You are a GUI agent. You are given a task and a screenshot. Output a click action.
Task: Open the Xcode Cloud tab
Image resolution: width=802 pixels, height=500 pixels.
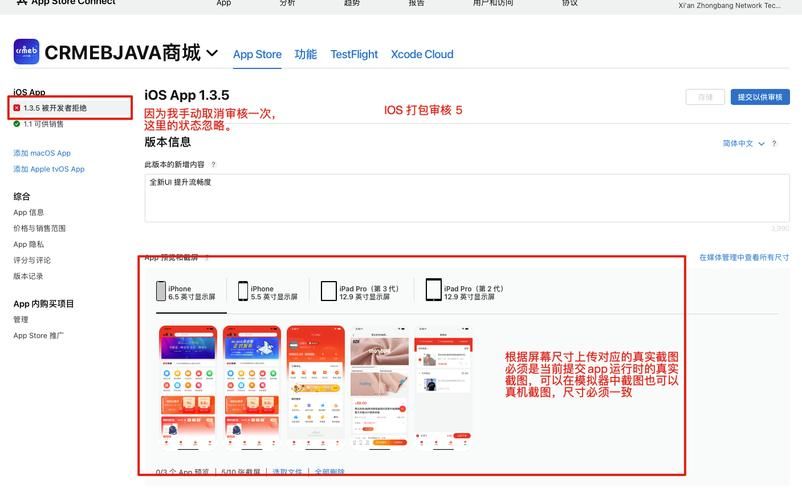(x=422, y=54)
